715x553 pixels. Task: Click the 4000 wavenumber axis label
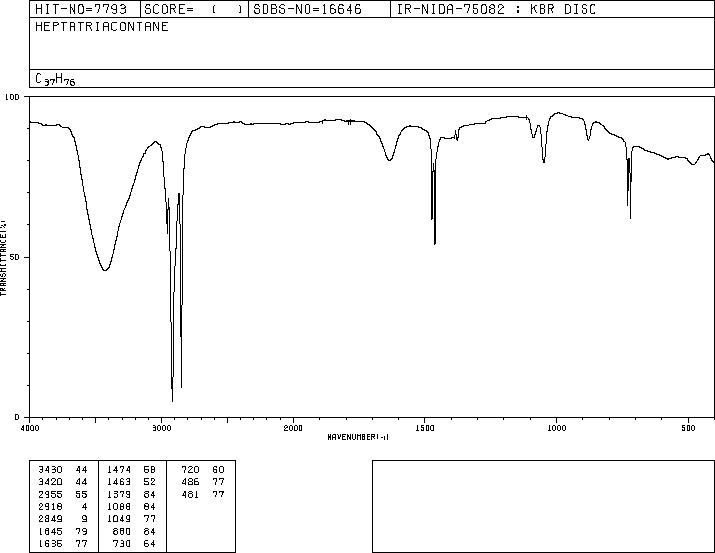pos(30,428)
